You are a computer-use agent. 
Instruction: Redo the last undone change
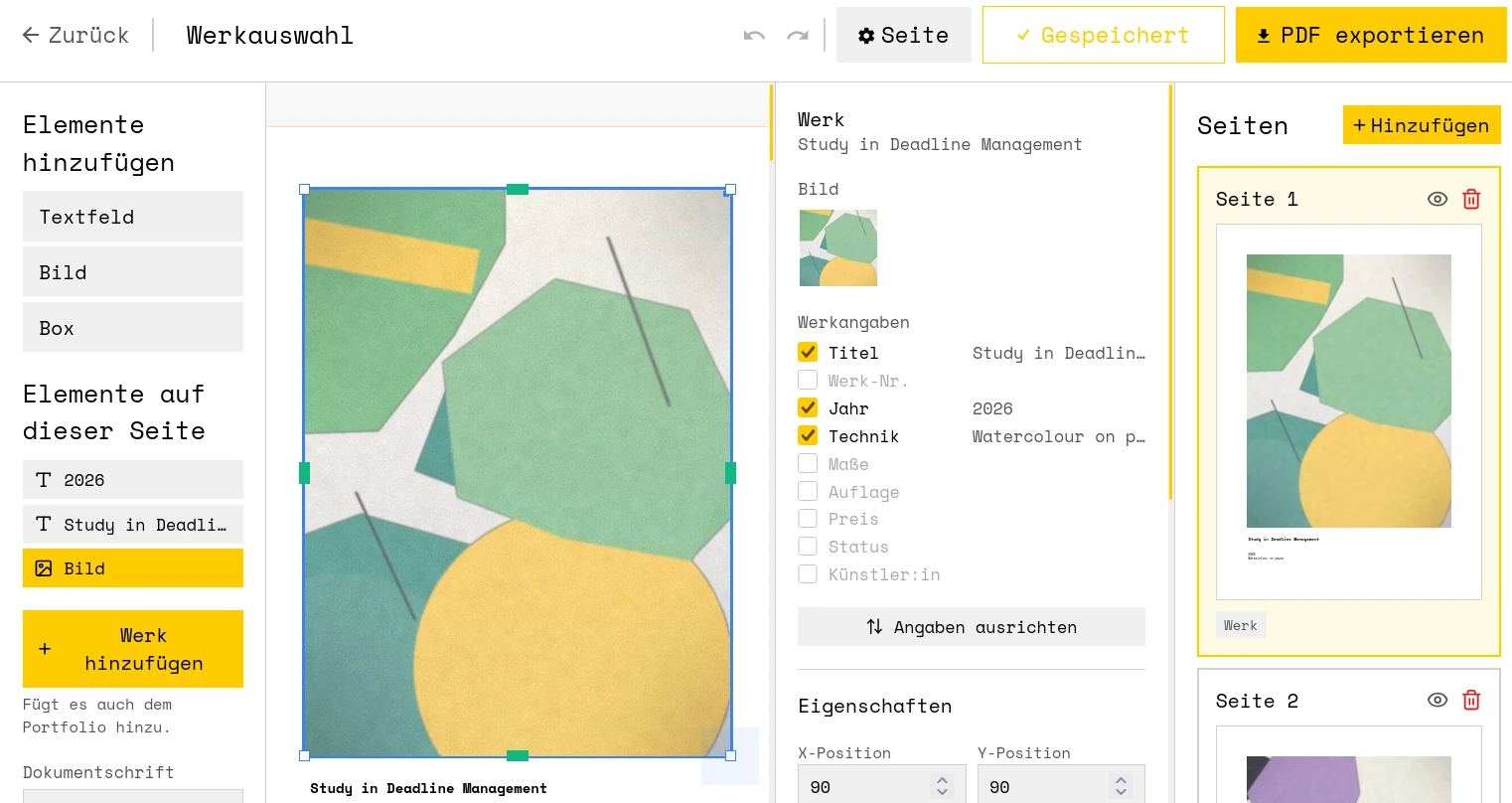click(x=798, y=36)
